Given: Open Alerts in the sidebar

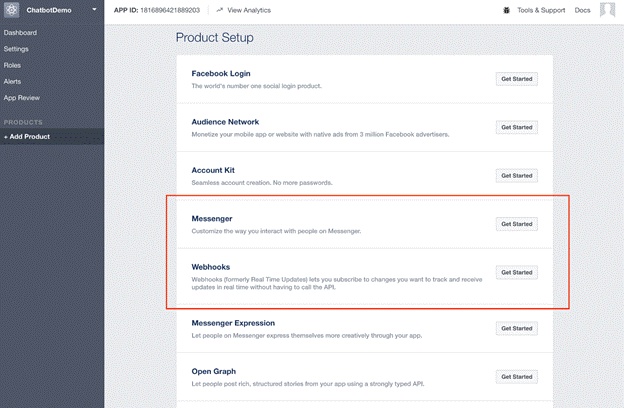Looking at the screenshot, I should 12,82.
